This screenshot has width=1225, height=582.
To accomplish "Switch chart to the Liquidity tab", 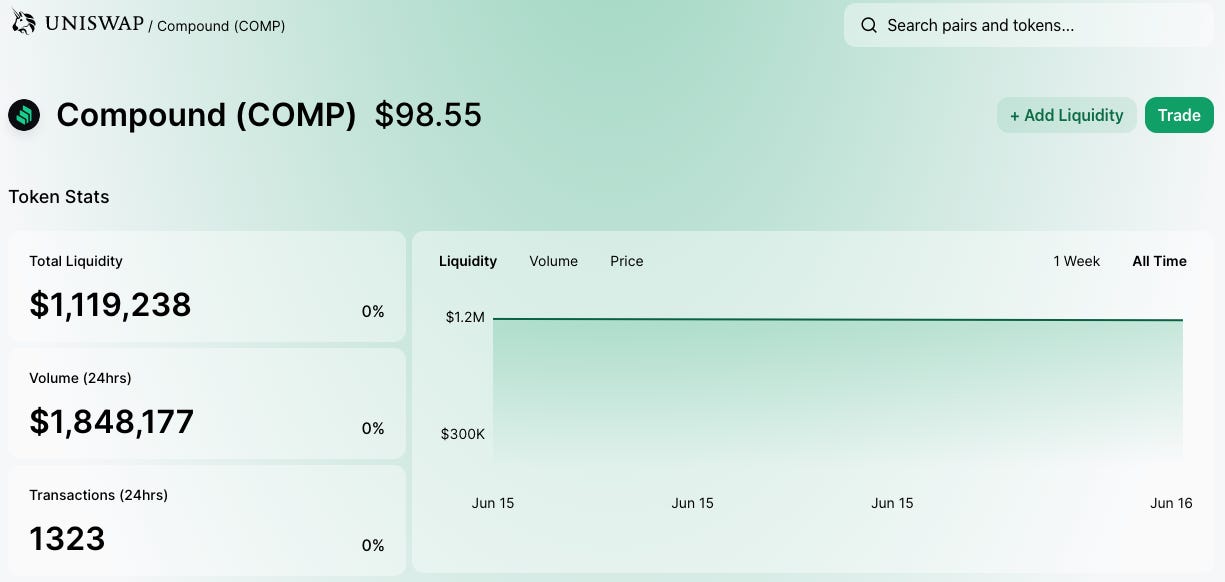I will click(x=468, y=261).
